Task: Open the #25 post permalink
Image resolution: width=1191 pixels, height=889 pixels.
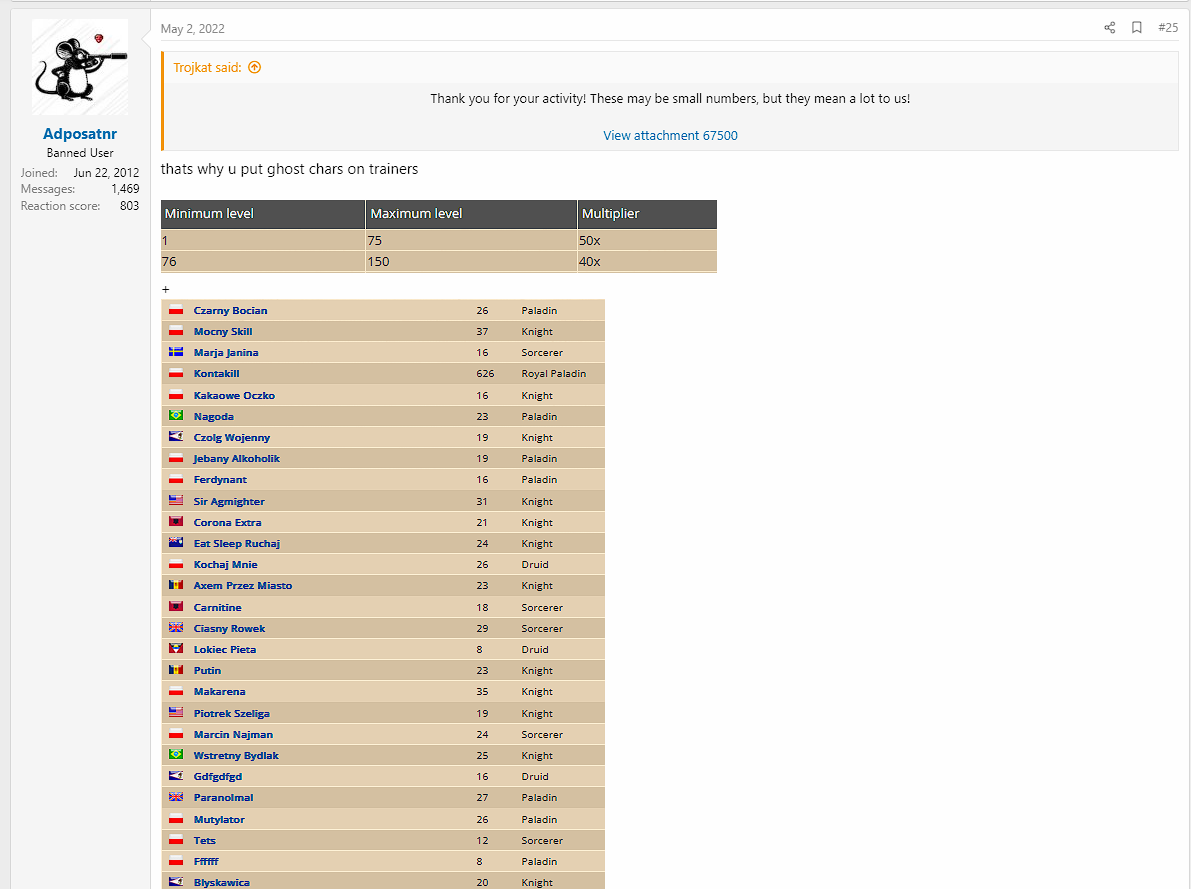Action: (1168, 28)
